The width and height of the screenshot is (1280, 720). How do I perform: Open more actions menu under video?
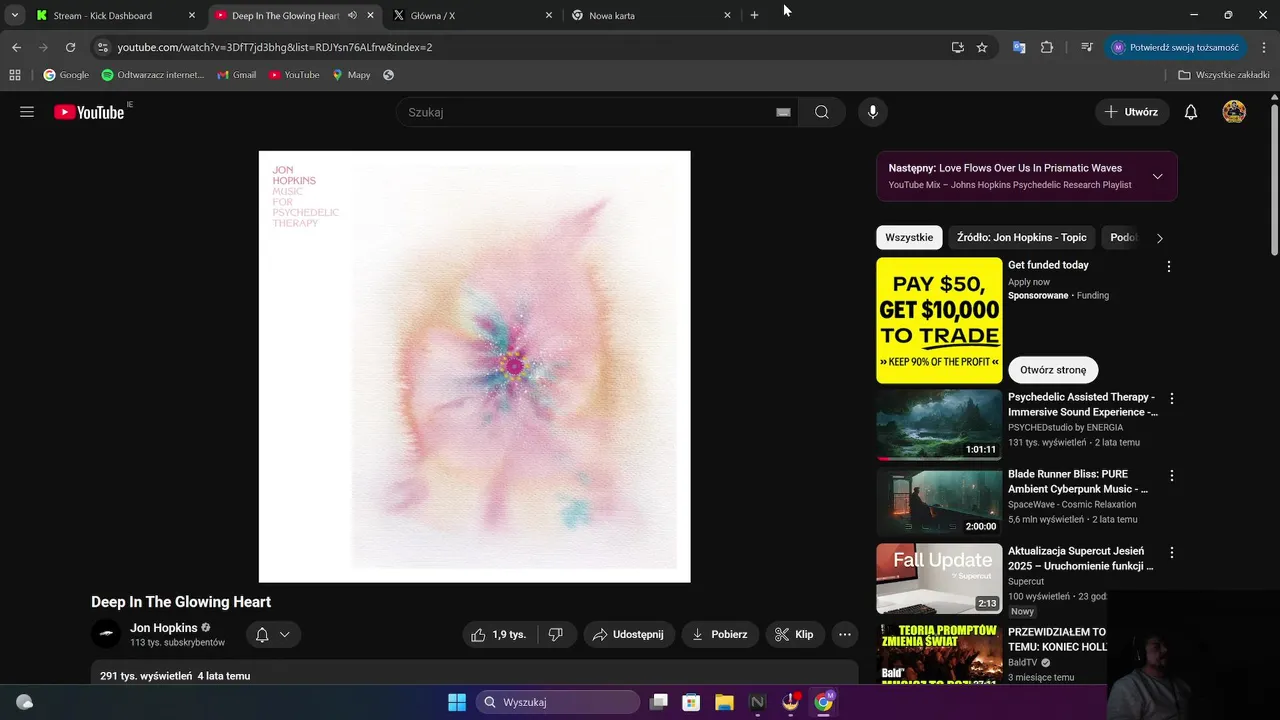coord(845,634)
